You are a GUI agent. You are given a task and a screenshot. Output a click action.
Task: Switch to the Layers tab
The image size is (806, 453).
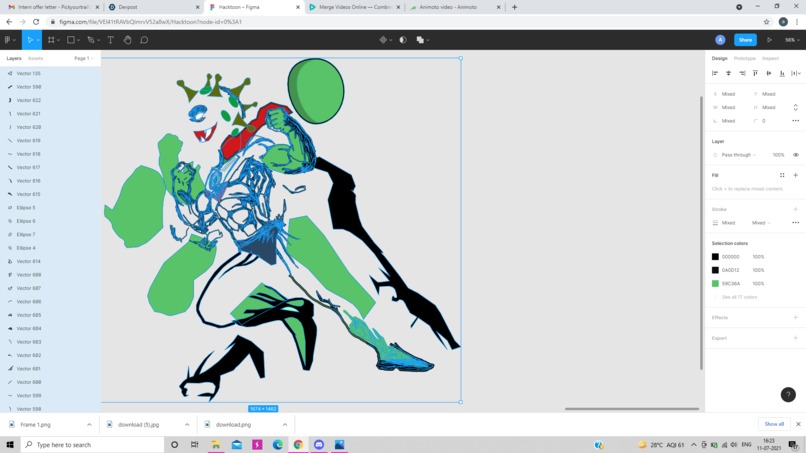[14, 58]
